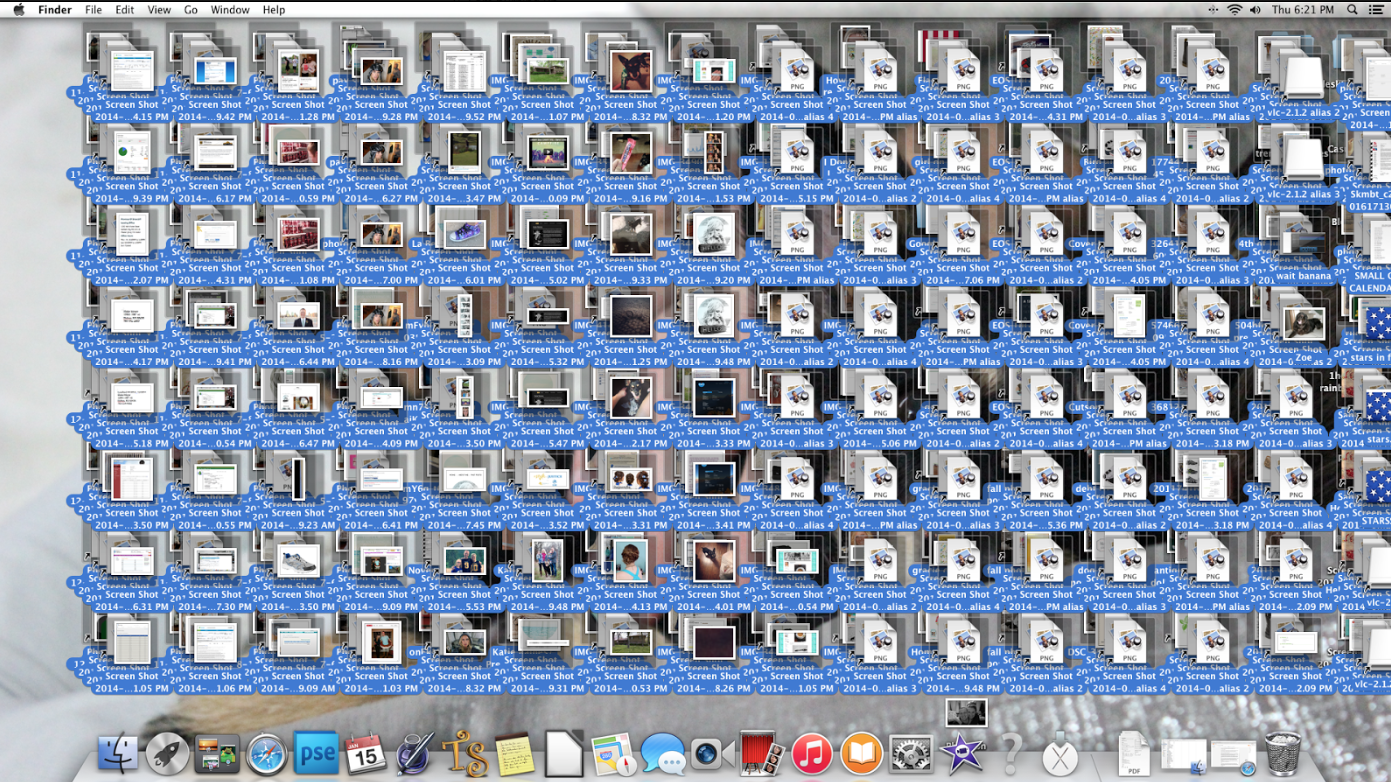Open System Preferences gear icon

pyautogui.click(x=911, y=754)
